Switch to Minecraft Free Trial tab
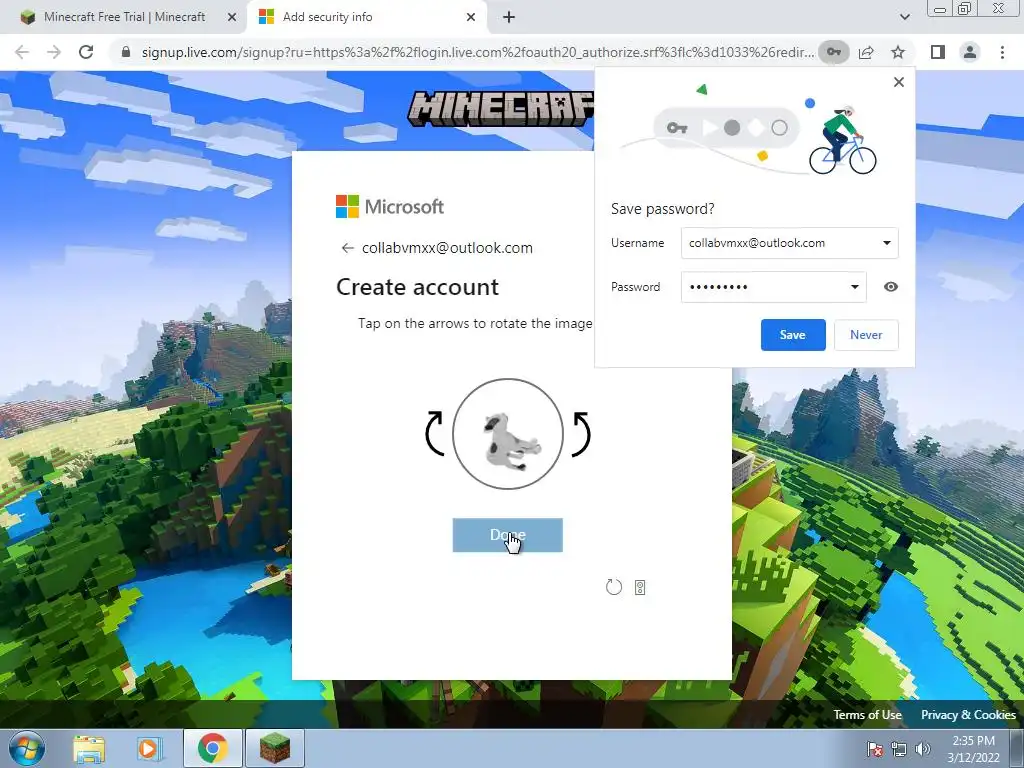This screenshot has height=768, width=1024. click(124, 17)
